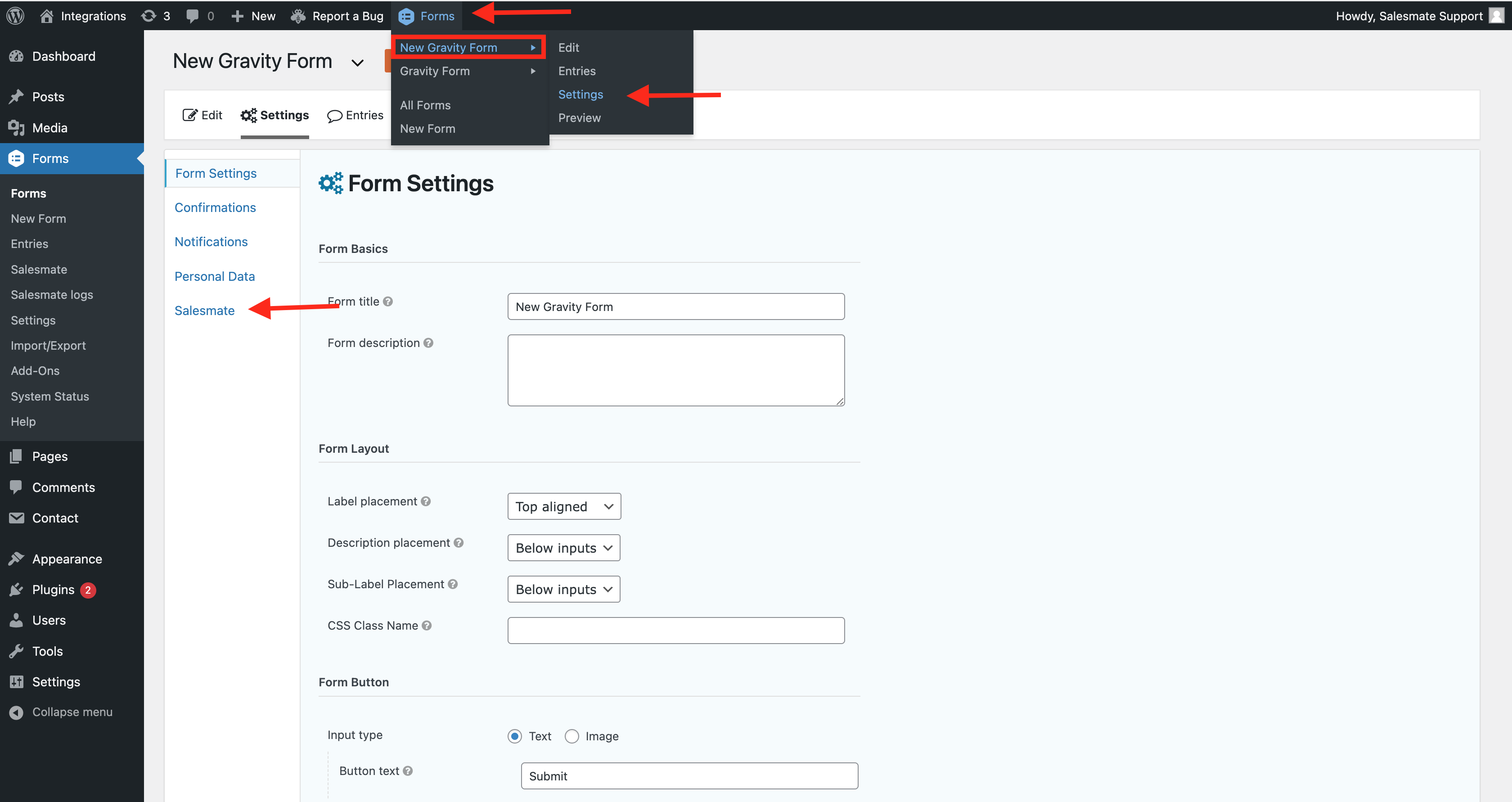Open the comments bubble icon in admin bar

[192, 16]
